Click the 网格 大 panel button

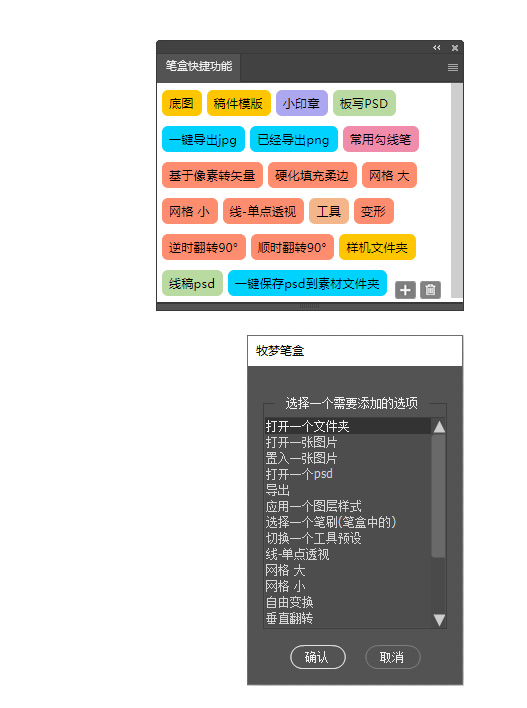point(389,175)
